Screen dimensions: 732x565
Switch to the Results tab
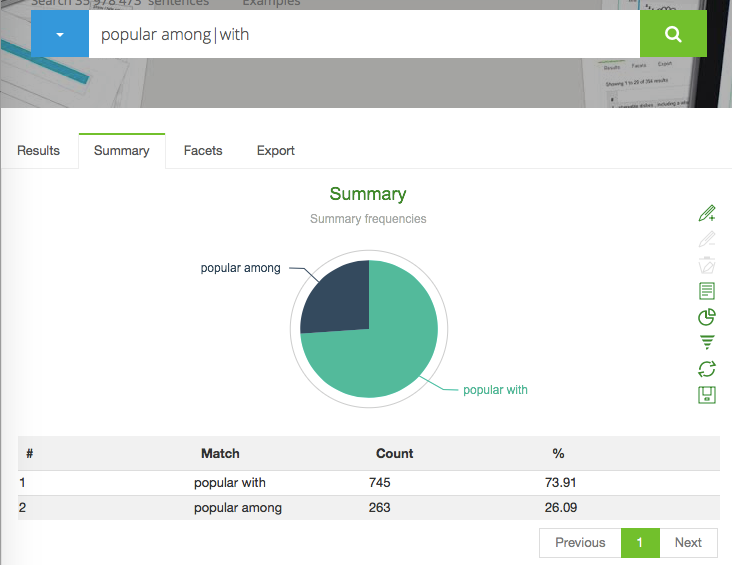pos(39,151)
